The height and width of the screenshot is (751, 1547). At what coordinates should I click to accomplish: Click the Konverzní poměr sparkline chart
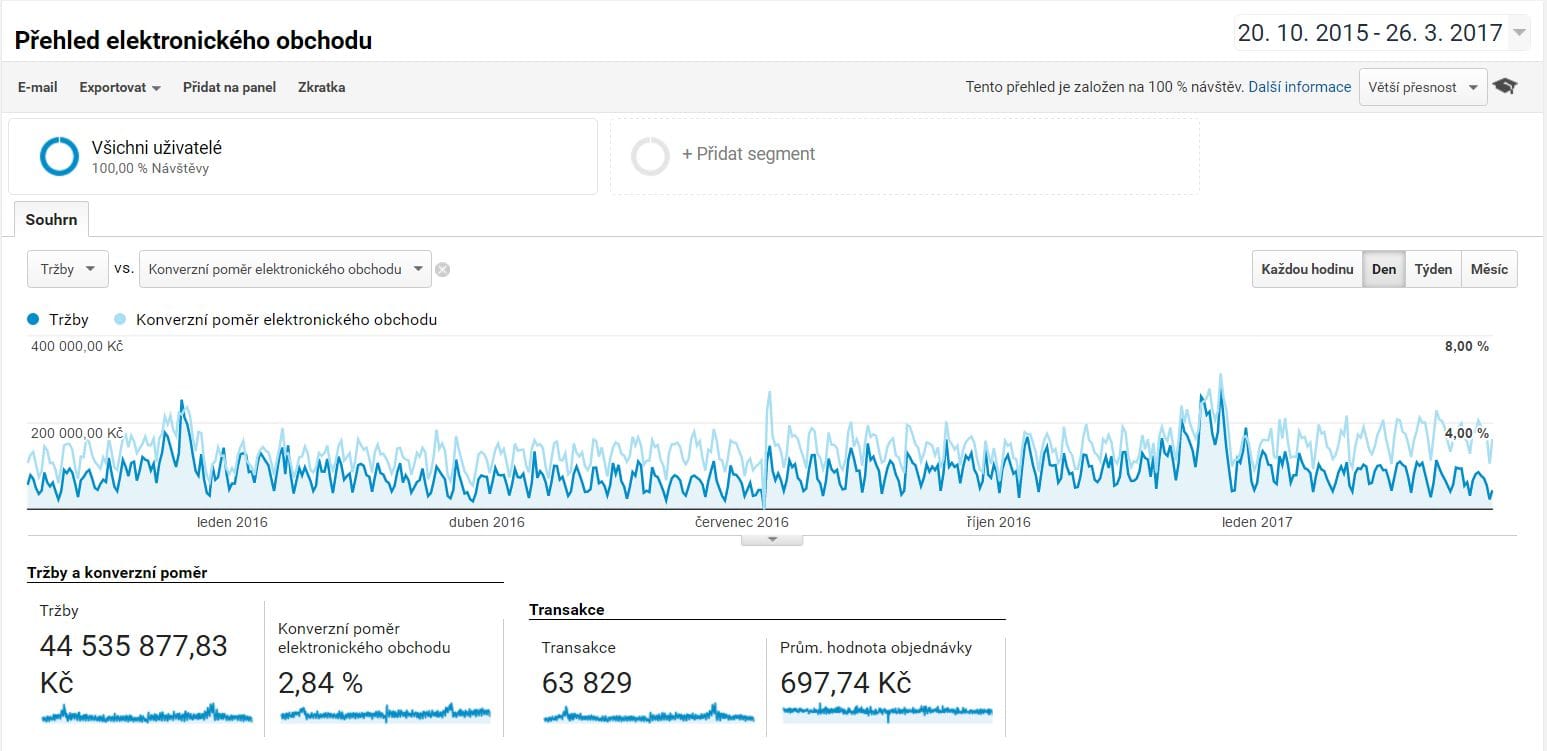[x=385, y=714]
